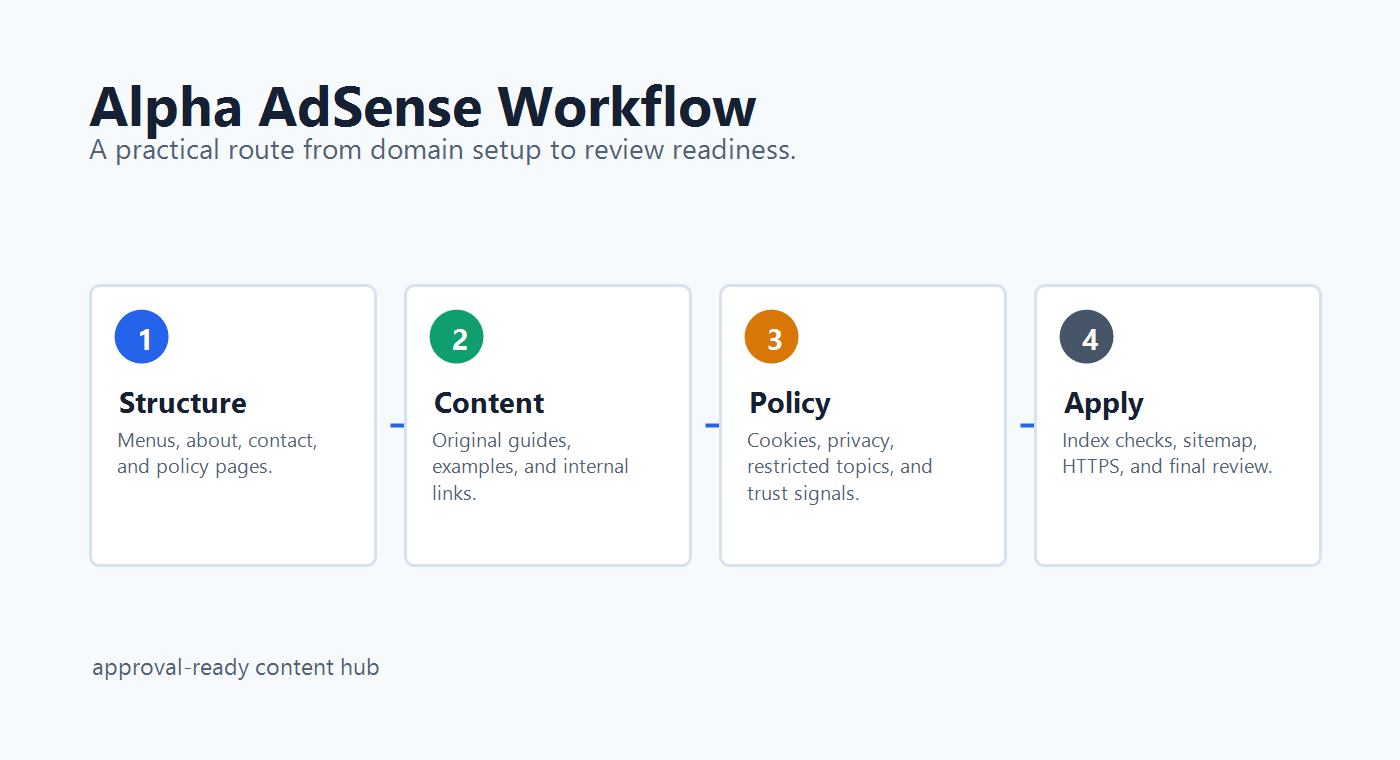Click connector dash between Content and Policy
The width and height of the screenshot is (1400, 760).
(x=712, y=426)
